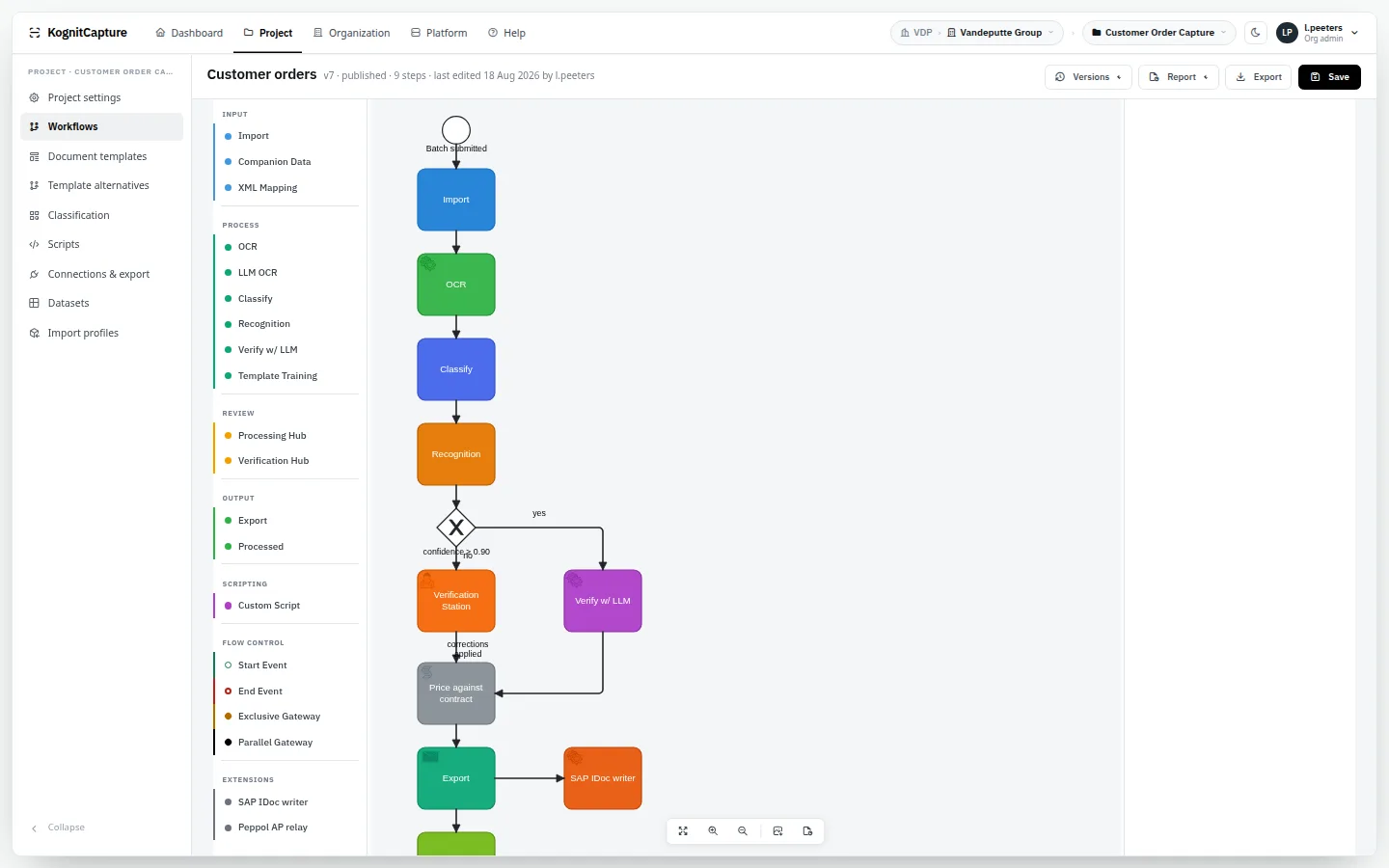Viewport: 1389px width, 868px height.
Task: Click the Export button in header
Action: [x=1259, y=77]
